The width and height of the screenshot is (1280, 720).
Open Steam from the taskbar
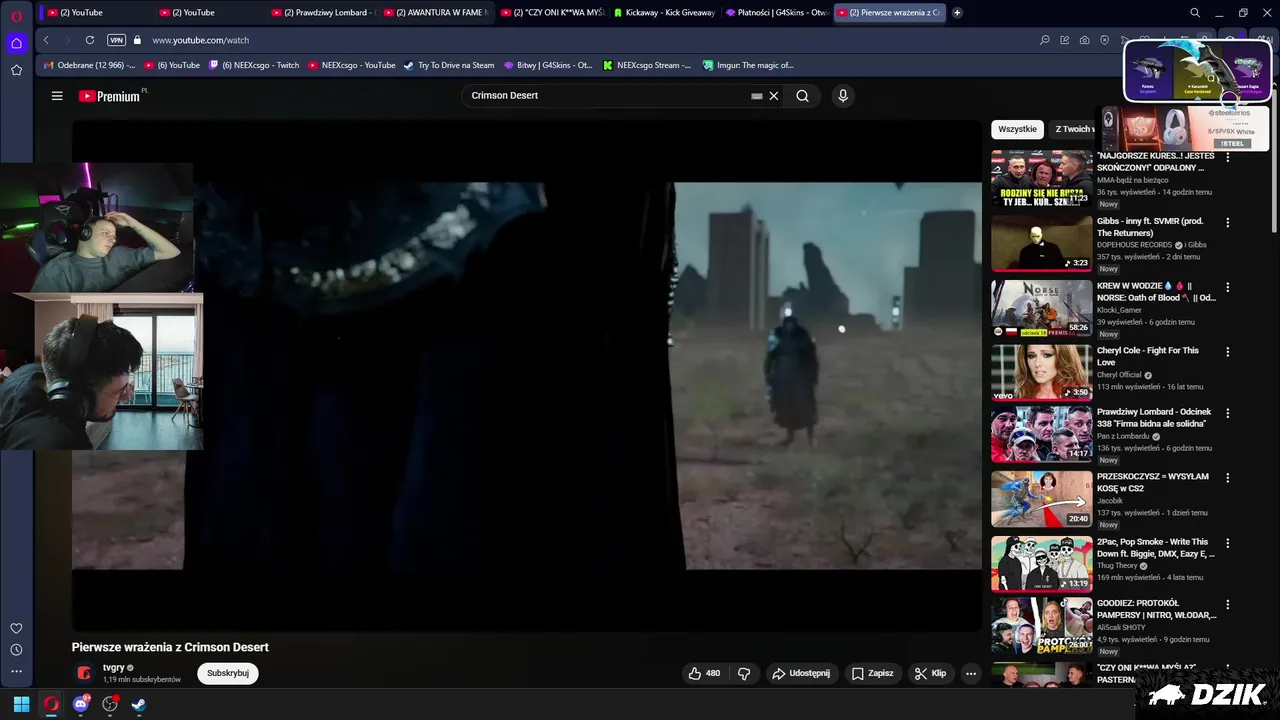click(139, 704)
